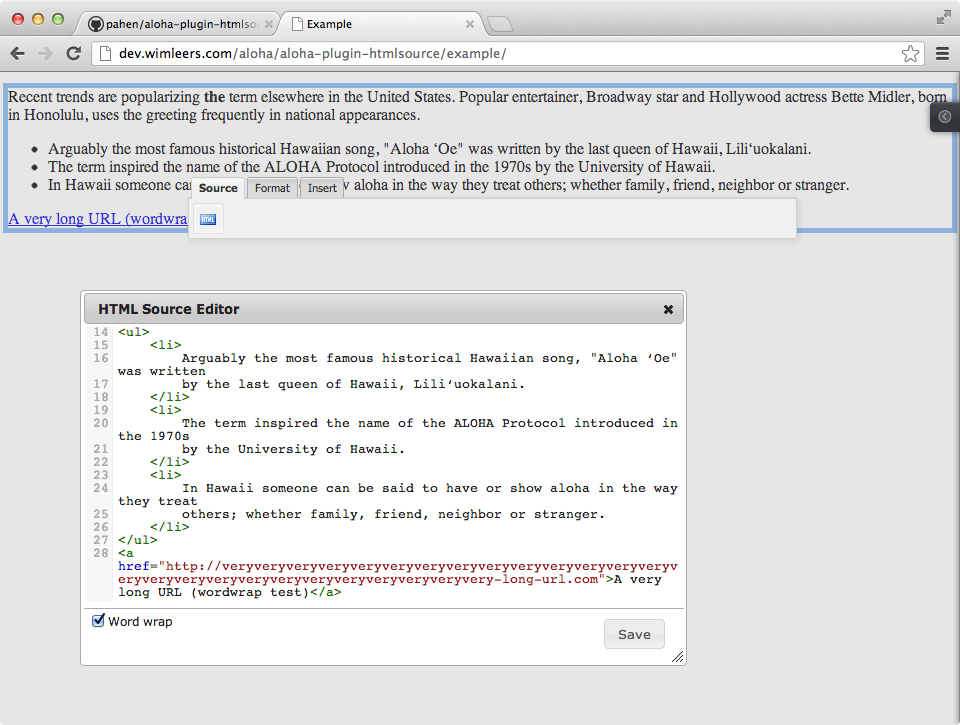This screenshot has height=725, width=960.
Task: Close the pahen/aloha-plugin-htmlsource tab
Action: click(x=269, y=24)
